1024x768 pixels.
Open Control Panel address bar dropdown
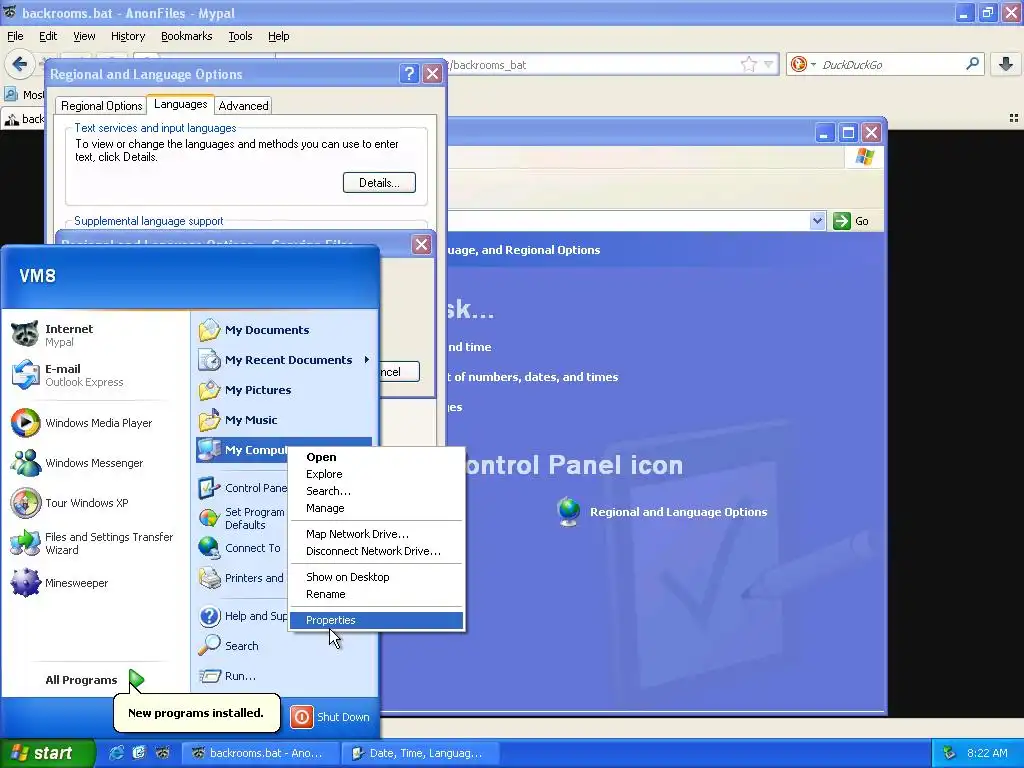[x=817, y=221]
